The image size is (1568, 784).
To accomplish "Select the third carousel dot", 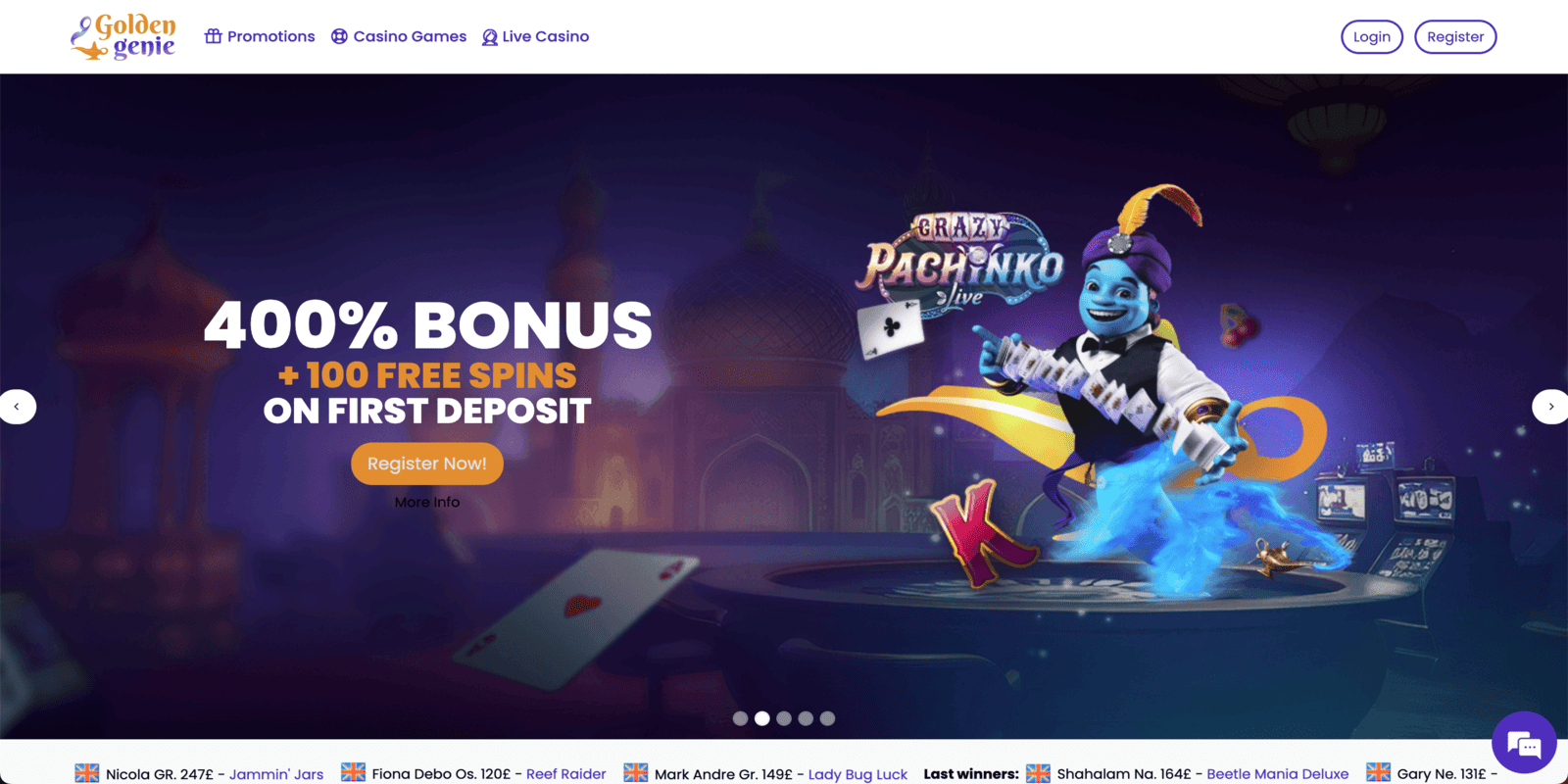I will tap(784, 718).
